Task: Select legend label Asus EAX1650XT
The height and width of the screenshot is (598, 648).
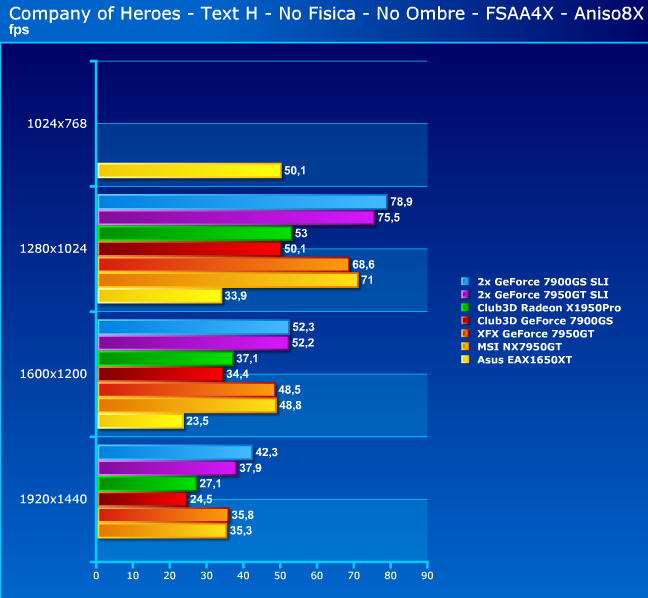Action: (524, 360)
